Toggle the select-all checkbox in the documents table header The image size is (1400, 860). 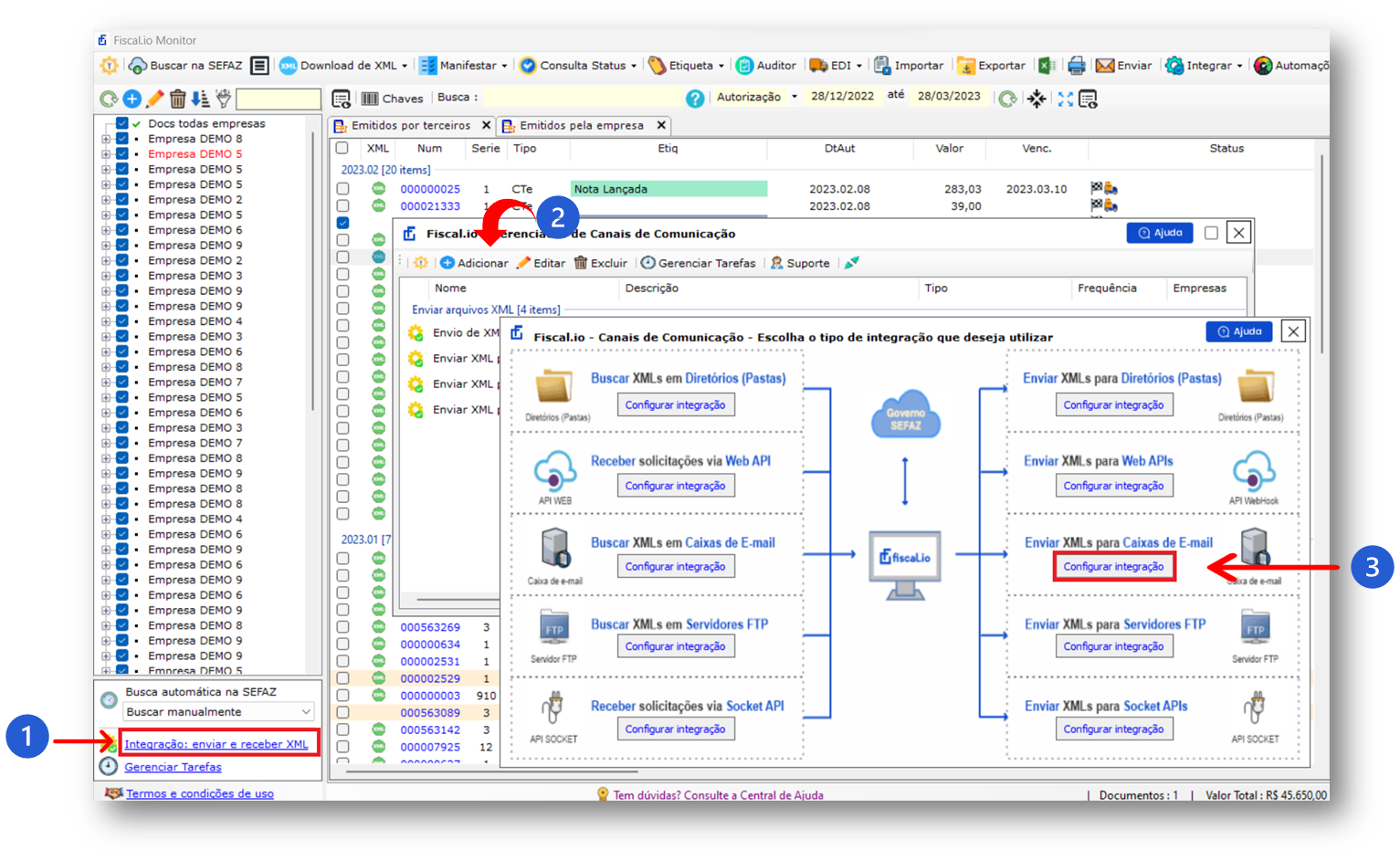342,148
